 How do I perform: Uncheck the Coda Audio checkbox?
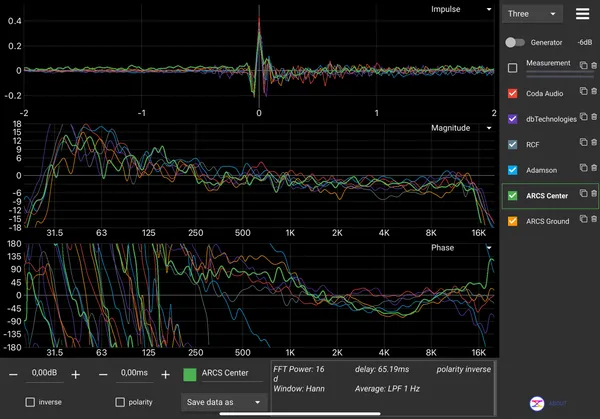click(512, 93)
